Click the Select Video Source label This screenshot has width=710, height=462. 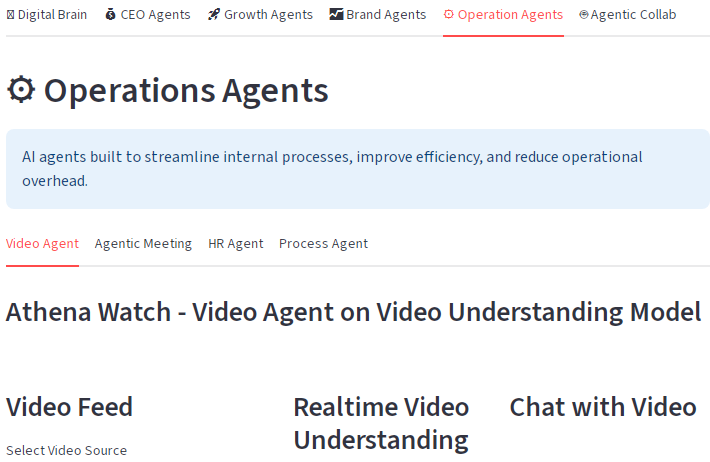click(67, 450)
